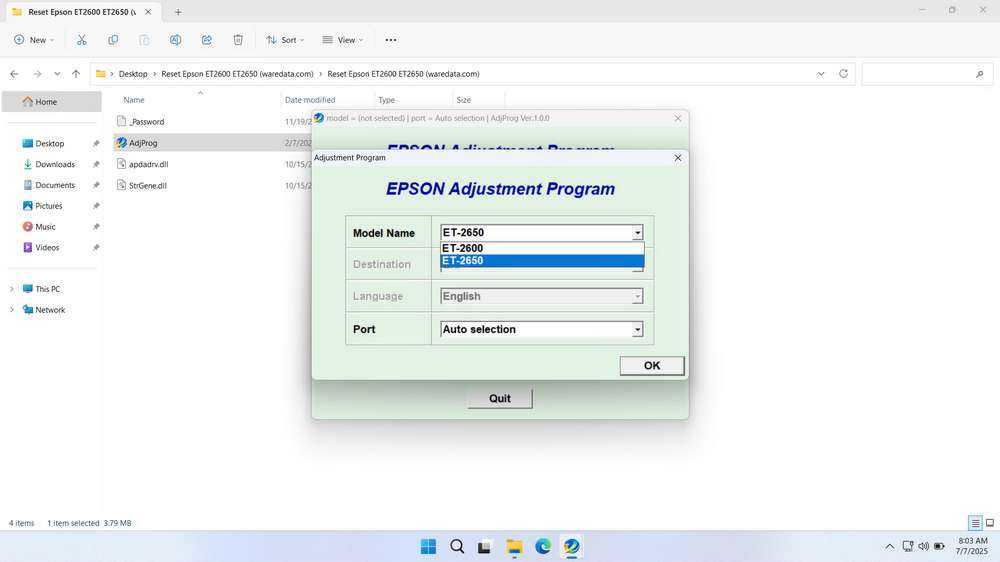Sort files by the Size column
1000x562 pixels.
click(464, 100)
